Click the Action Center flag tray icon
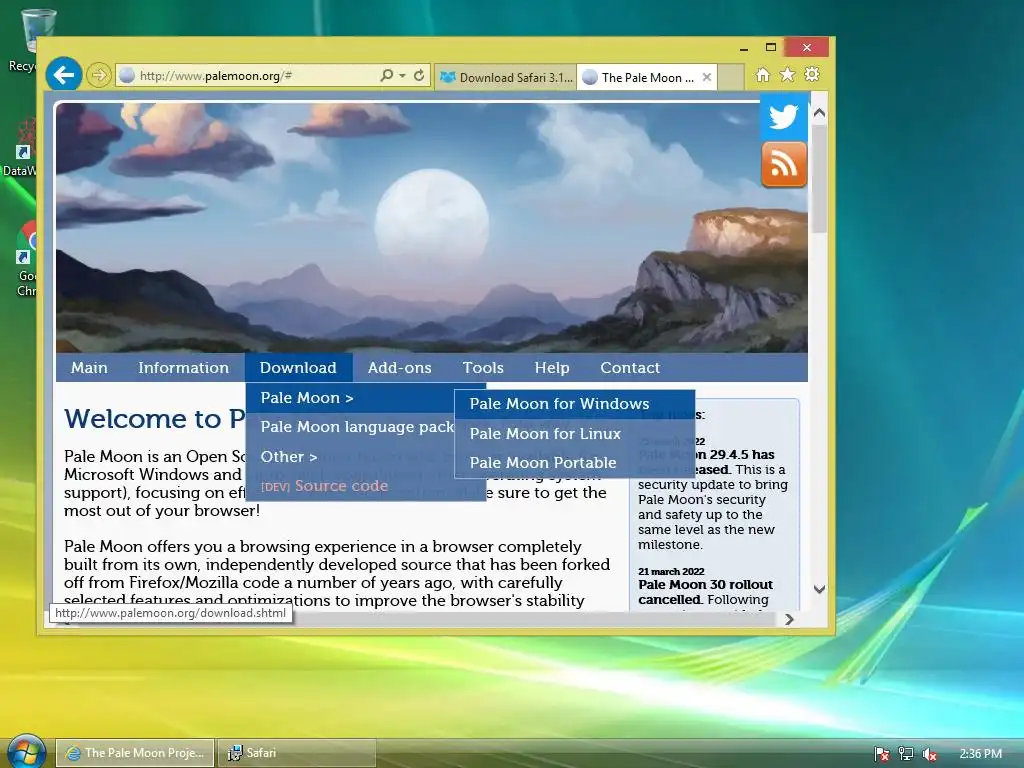This screenshot has width=1024, height=768. pos(882,754)
